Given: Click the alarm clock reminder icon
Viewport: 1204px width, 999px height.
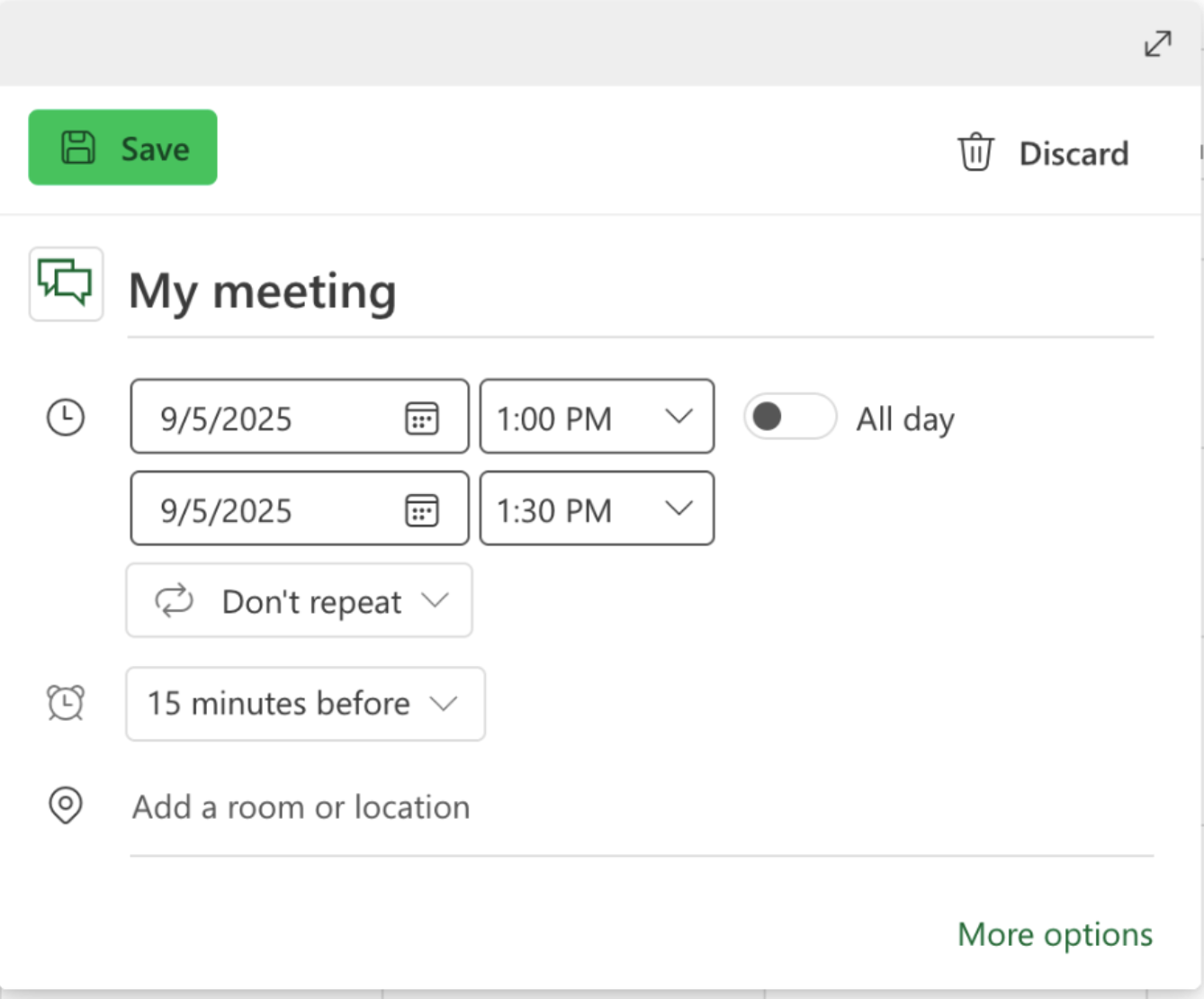Looking at the screenshot, I should point(66,703).
